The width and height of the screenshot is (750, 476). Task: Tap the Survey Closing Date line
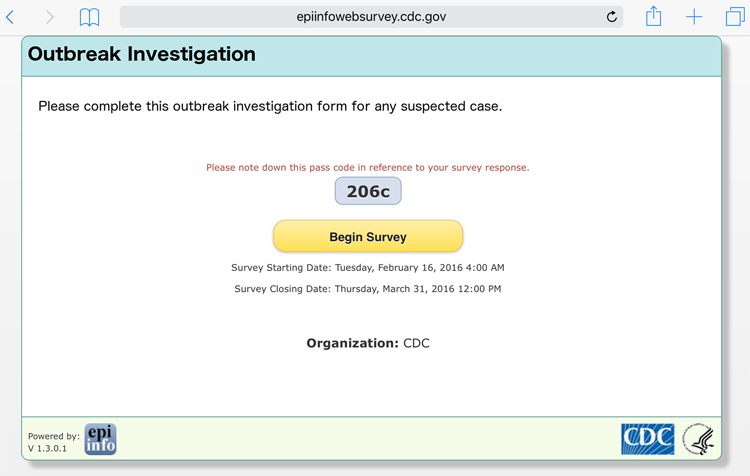point(368,289)
